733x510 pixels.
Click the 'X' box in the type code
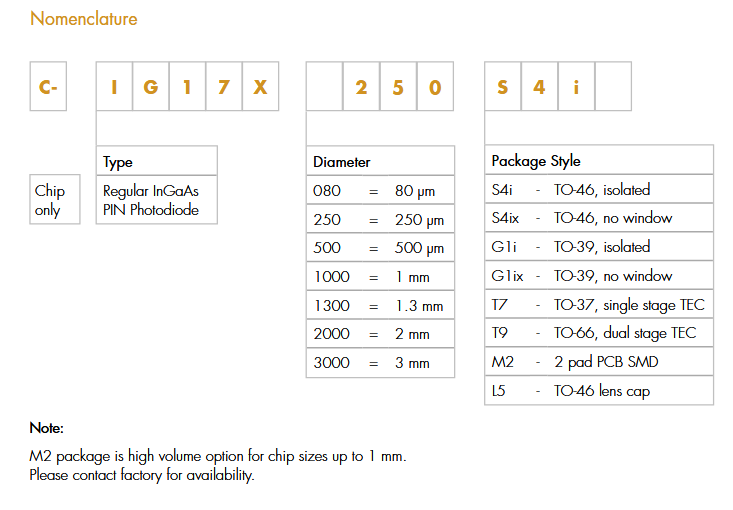coord(260,87)
